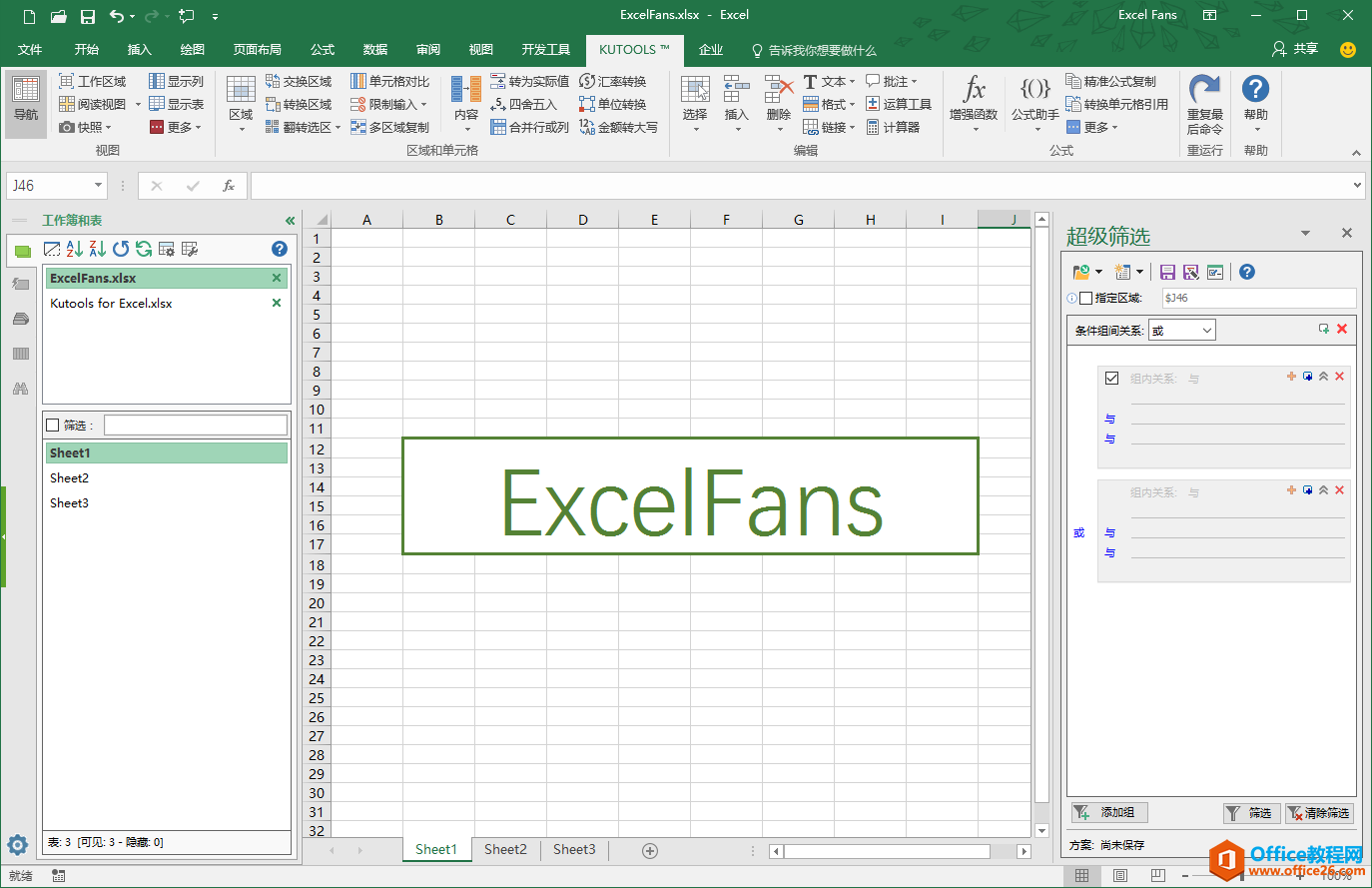This screenshot has height=888, width=1372.
Task: Switch to the 企业 enterprise tab
Action: coord(711,50)
